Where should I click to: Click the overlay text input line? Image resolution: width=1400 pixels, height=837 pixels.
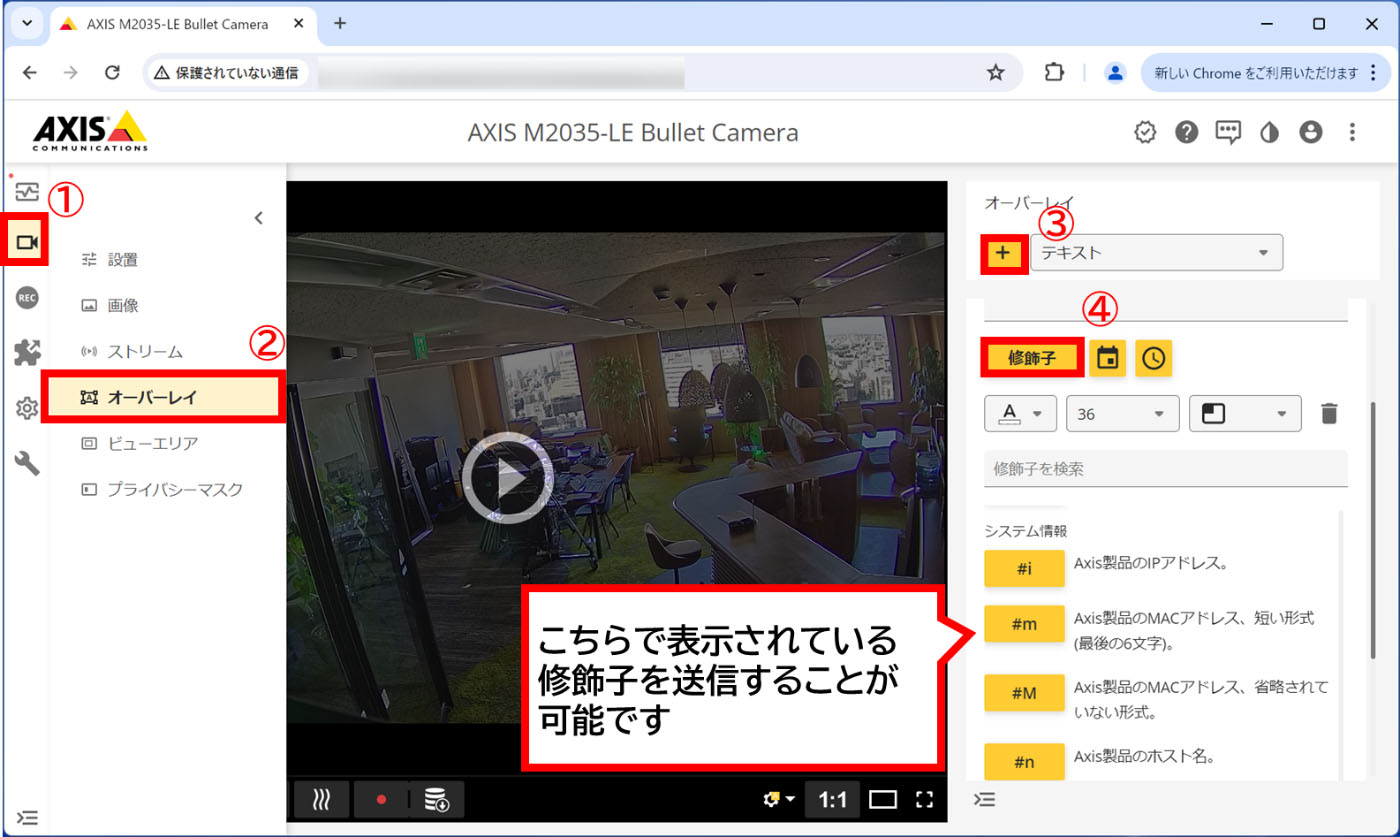click(x=1166, y=312)
